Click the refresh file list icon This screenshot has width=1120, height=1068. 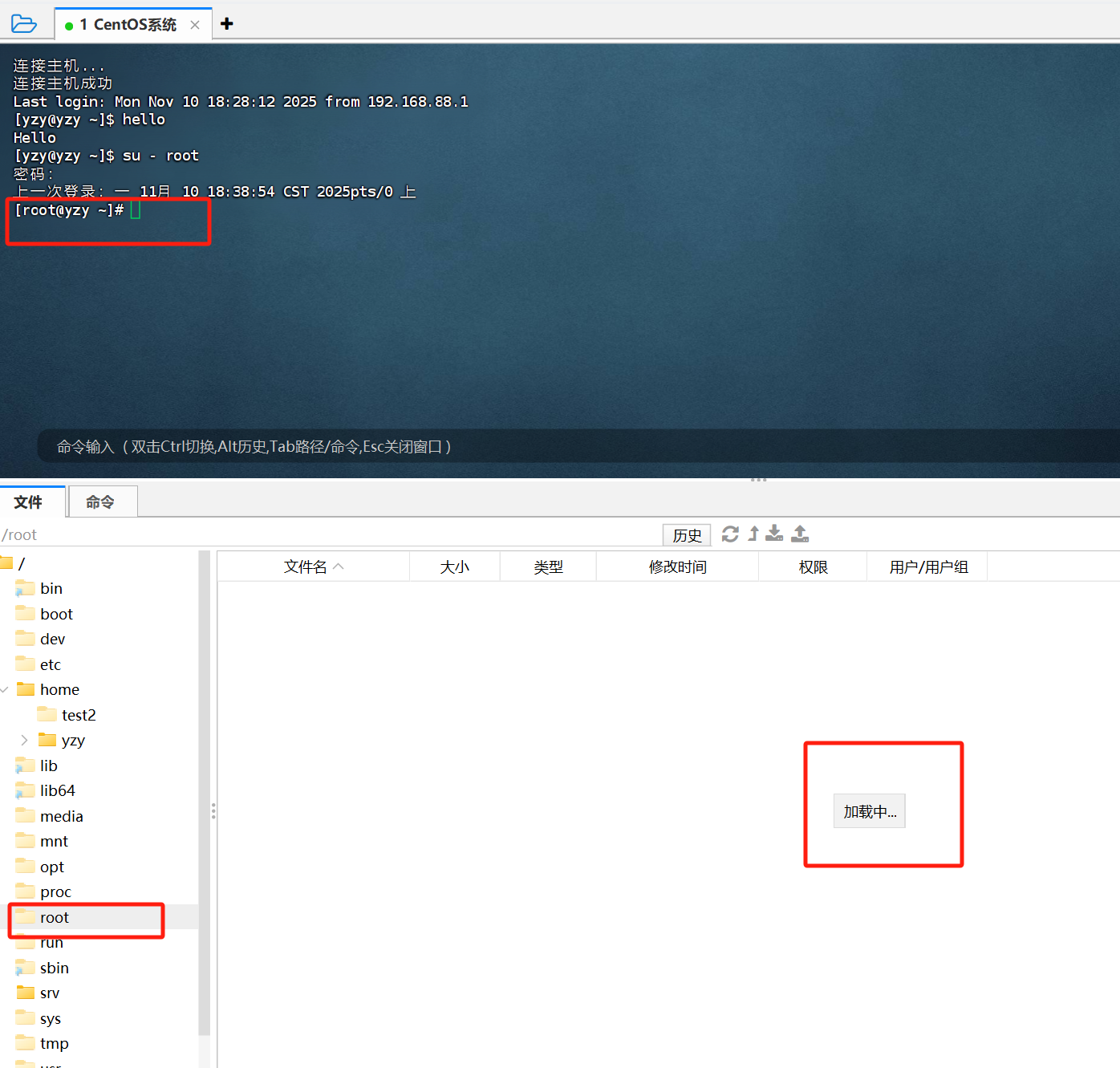730,534
